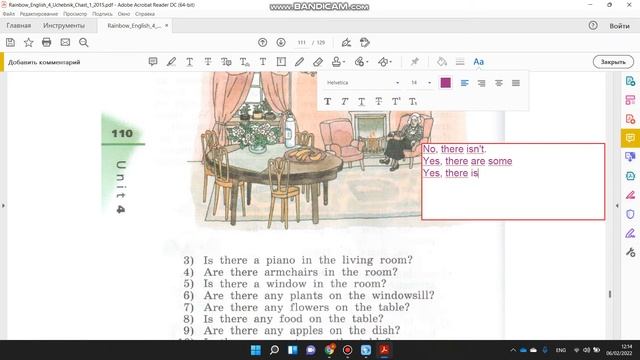The image size is (640, 360).
Task: Close the comment toolbar with Закрыть button
Action: click(613, 62)
